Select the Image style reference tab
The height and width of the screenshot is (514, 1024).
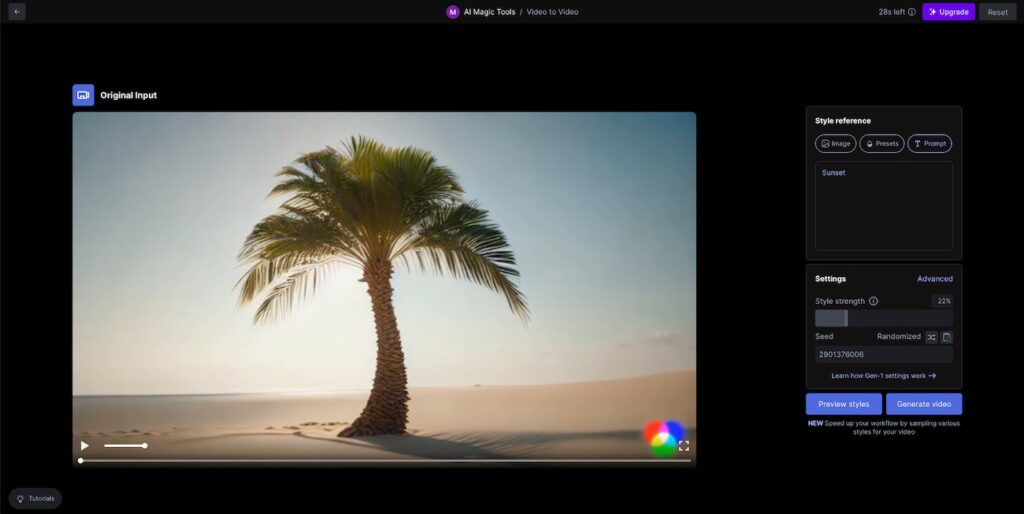click(x=836, y=143)
